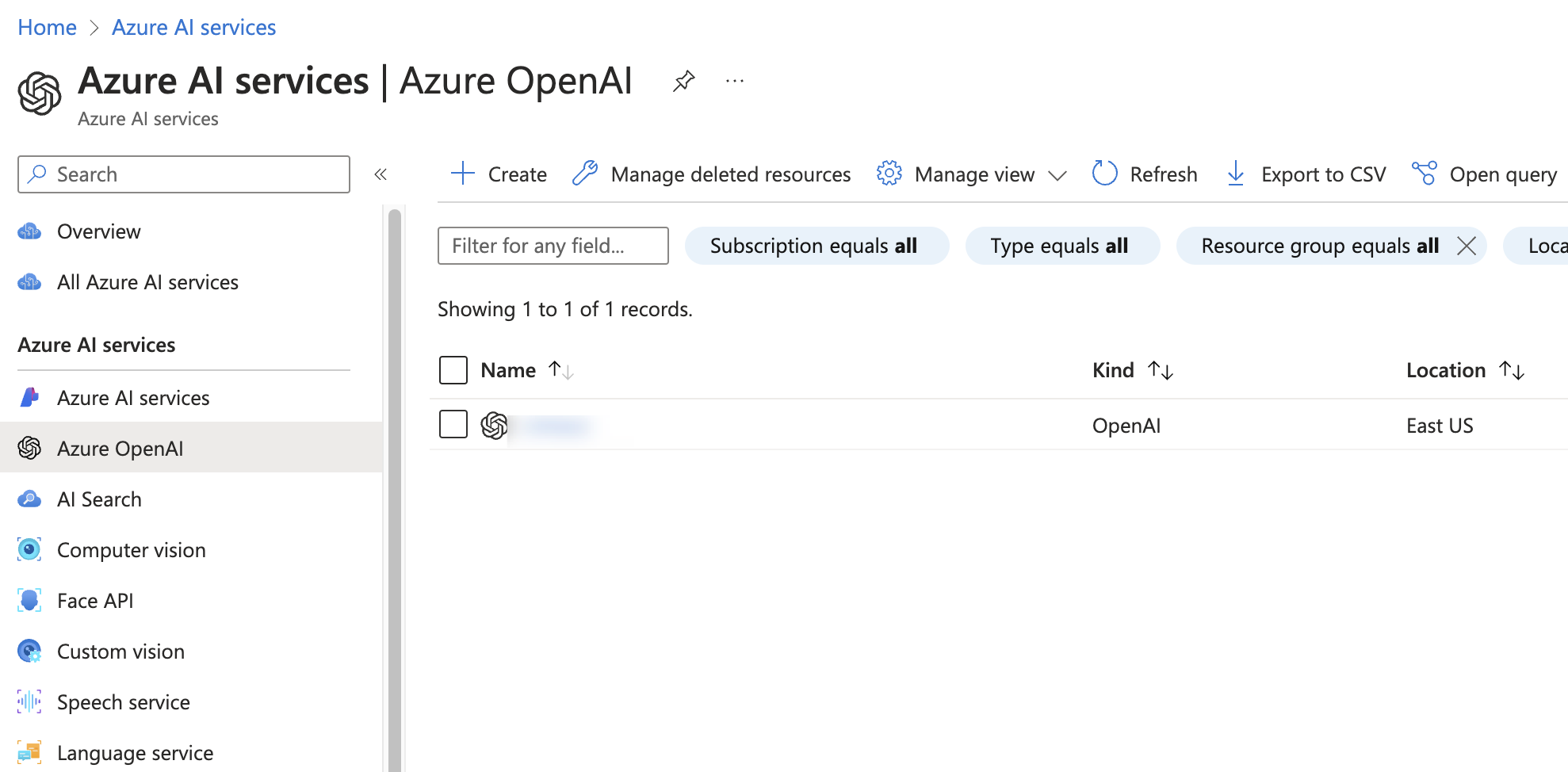Select Overview in the sidebar

99,231
